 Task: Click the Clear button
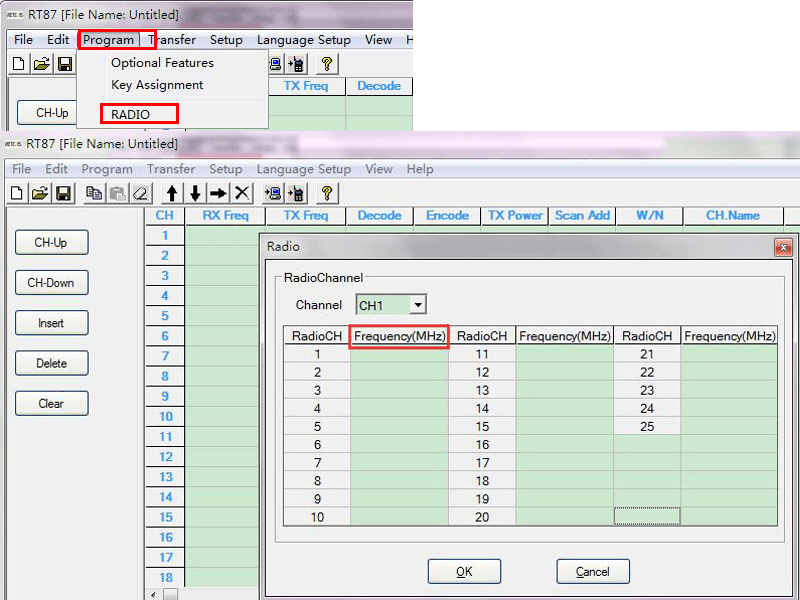(51, 404)
